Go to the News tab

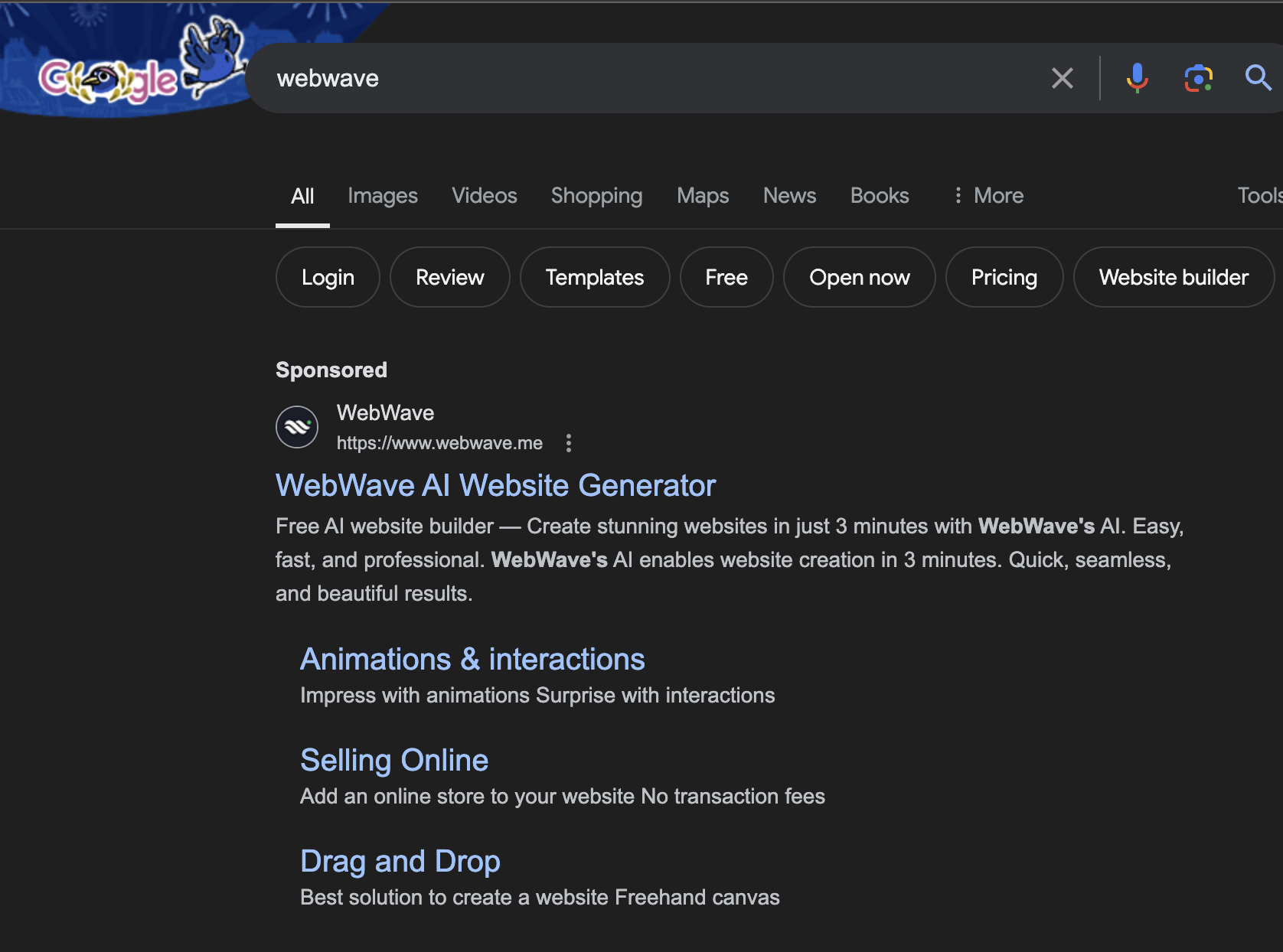pos(790,196)
